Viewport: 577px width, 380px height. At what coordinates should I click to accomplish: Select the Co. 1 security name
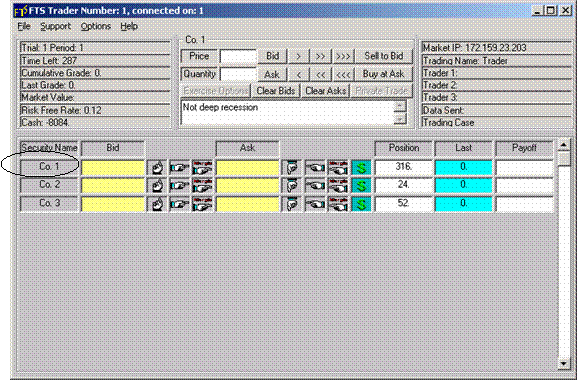tap(49, 167)
